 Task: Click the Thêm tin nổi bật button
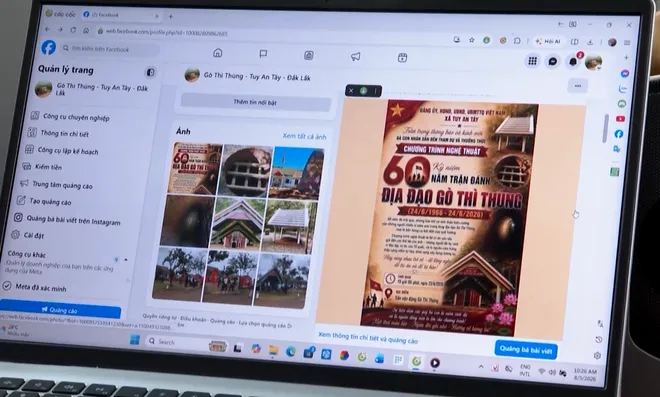(x=255, y=102)
